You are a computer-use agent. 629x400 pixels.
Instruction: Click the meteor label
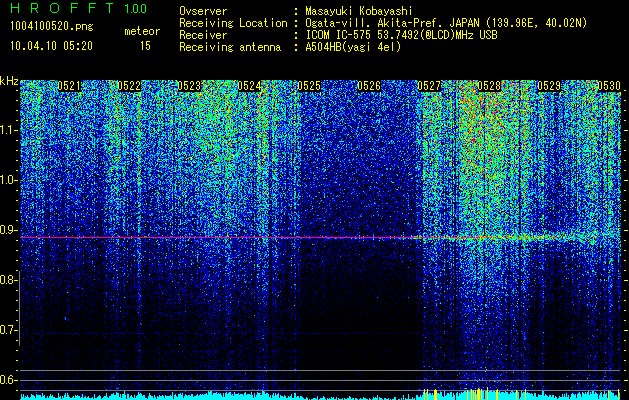(x=142, y=31)
